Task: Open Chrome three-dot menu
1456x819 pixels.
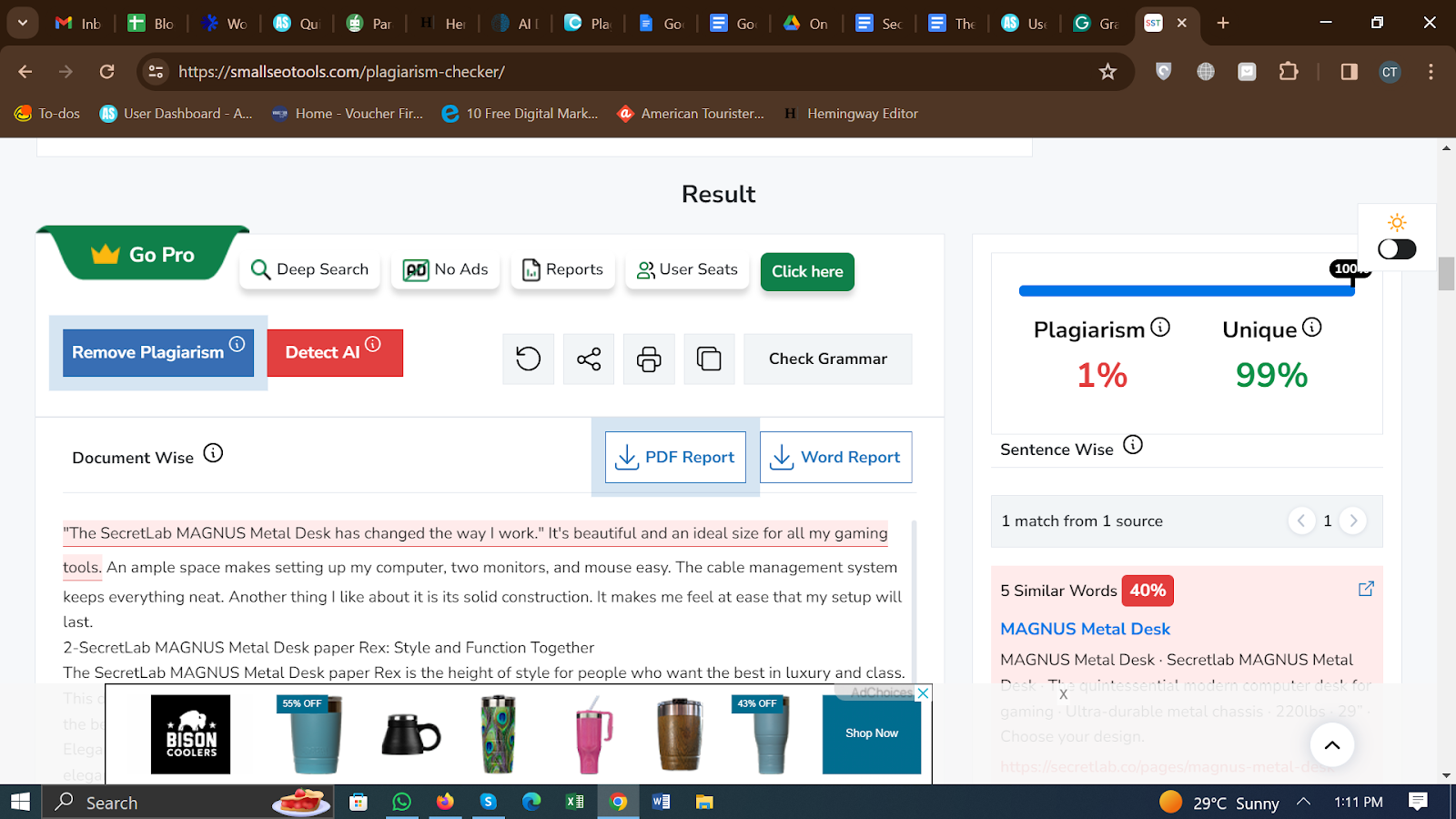Action: click(1431, 72)
